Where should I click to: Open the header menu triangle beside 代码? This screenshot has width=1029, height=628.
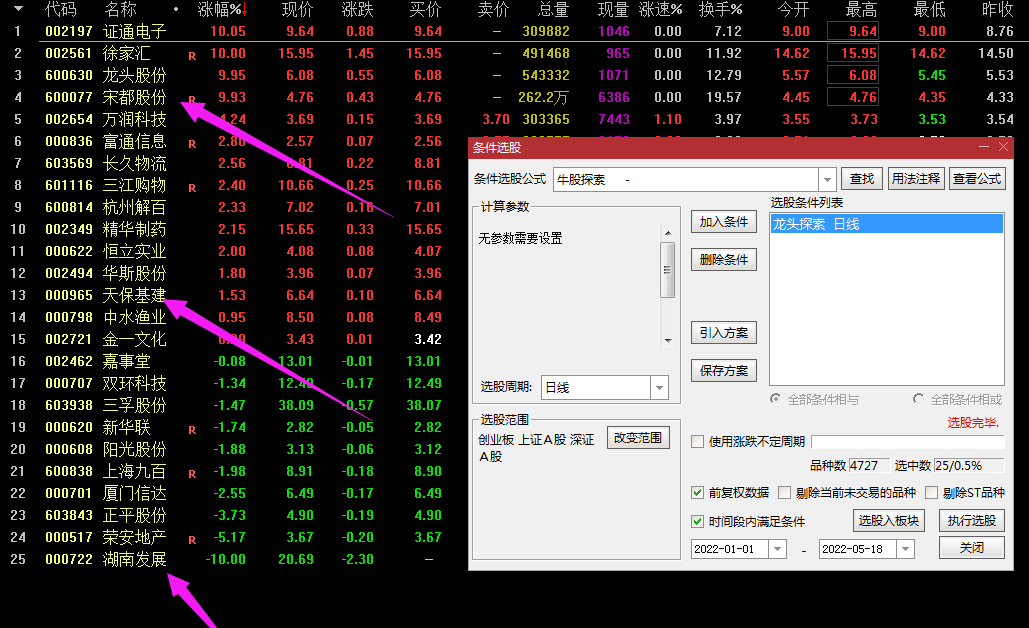[18, 9]
